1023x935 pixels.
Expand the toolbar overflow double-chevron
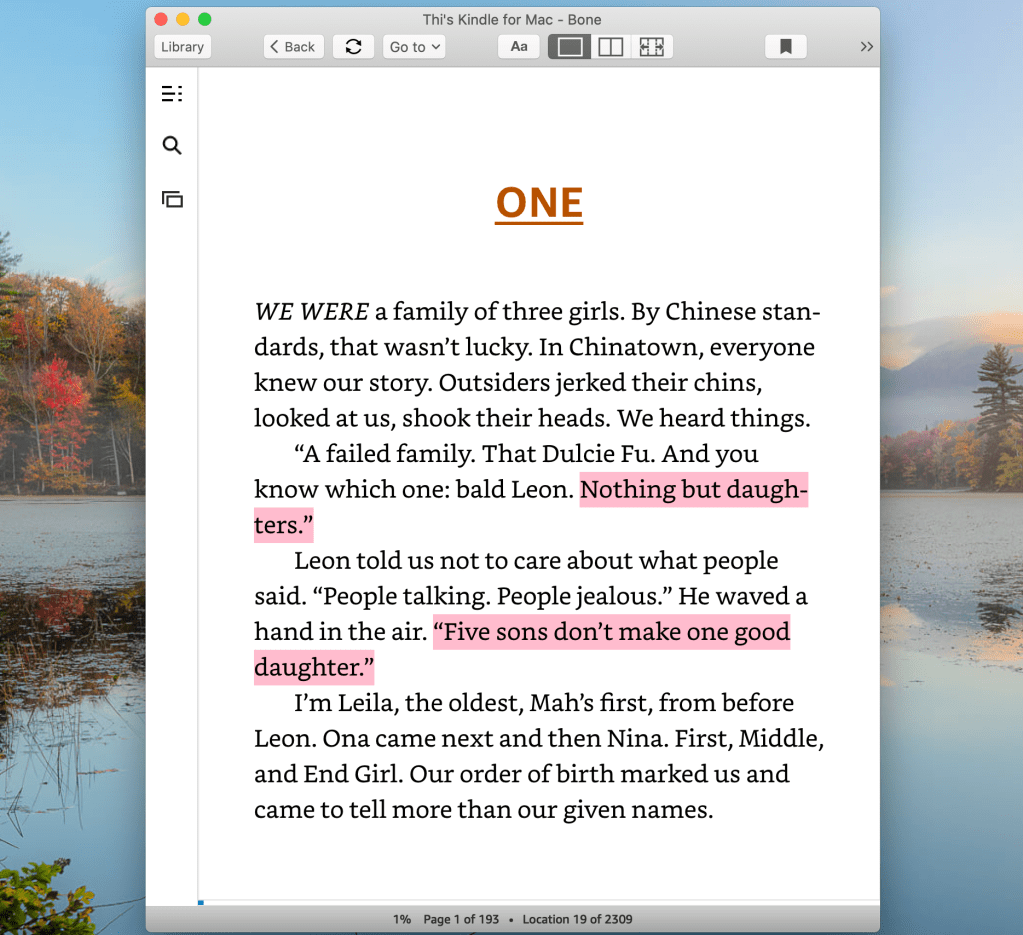point(866,47)
